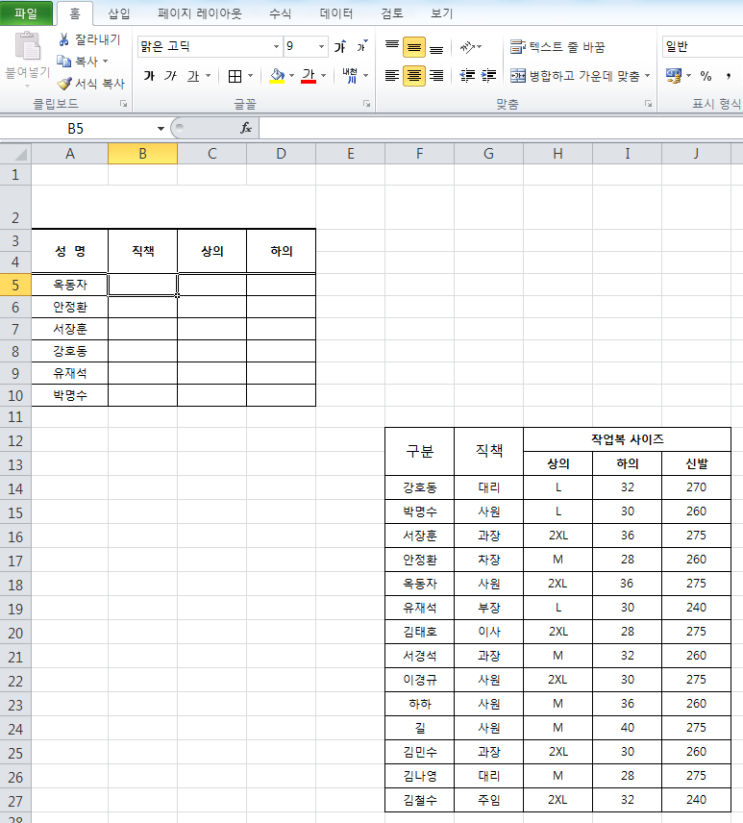The image size is (743, 823).
Task: Switch to the Review (검토) tab
Action: [x=391, y=14]
